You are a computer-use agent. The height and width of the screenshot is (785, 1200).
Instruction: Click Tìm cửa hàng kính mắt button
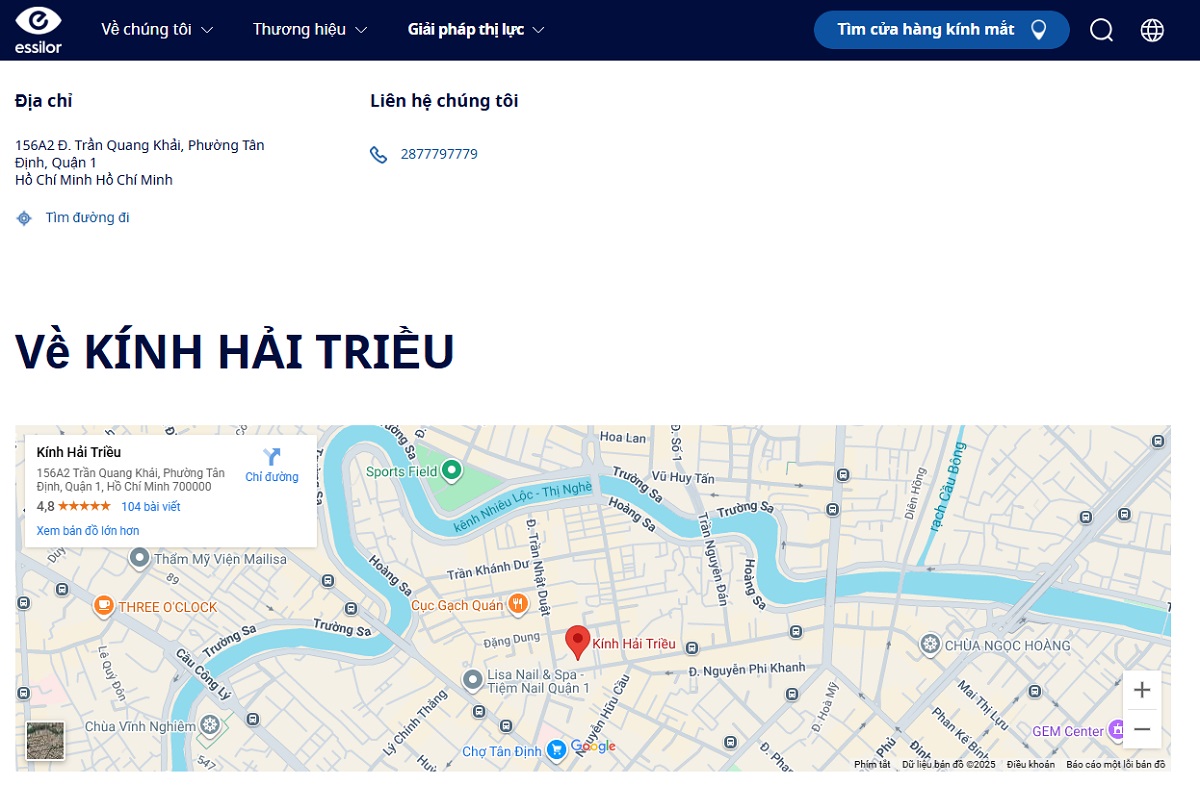click(941, 30)
